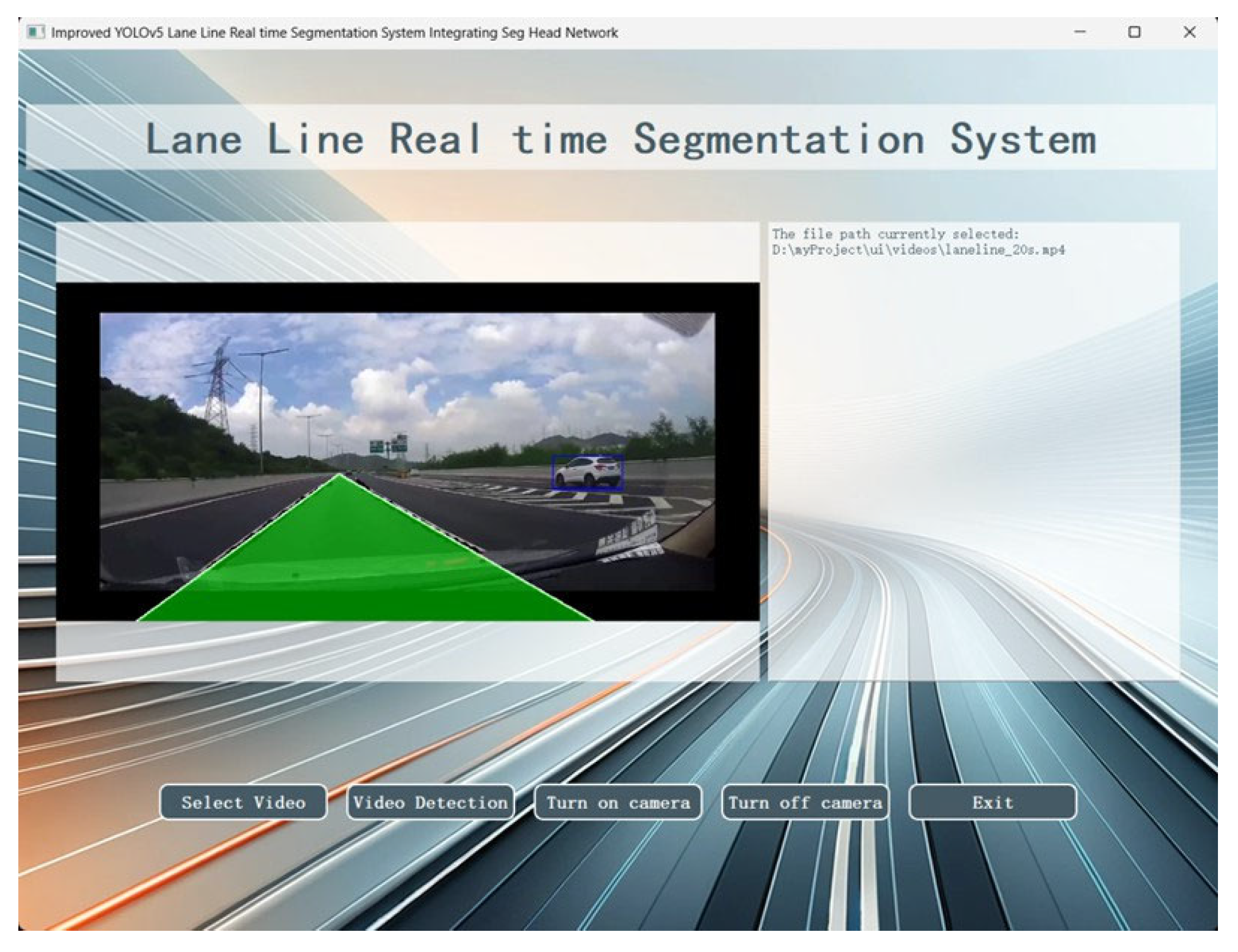Click 'The file path currently selected' label
Viewport: 1238px width, 952px height.
895,234
